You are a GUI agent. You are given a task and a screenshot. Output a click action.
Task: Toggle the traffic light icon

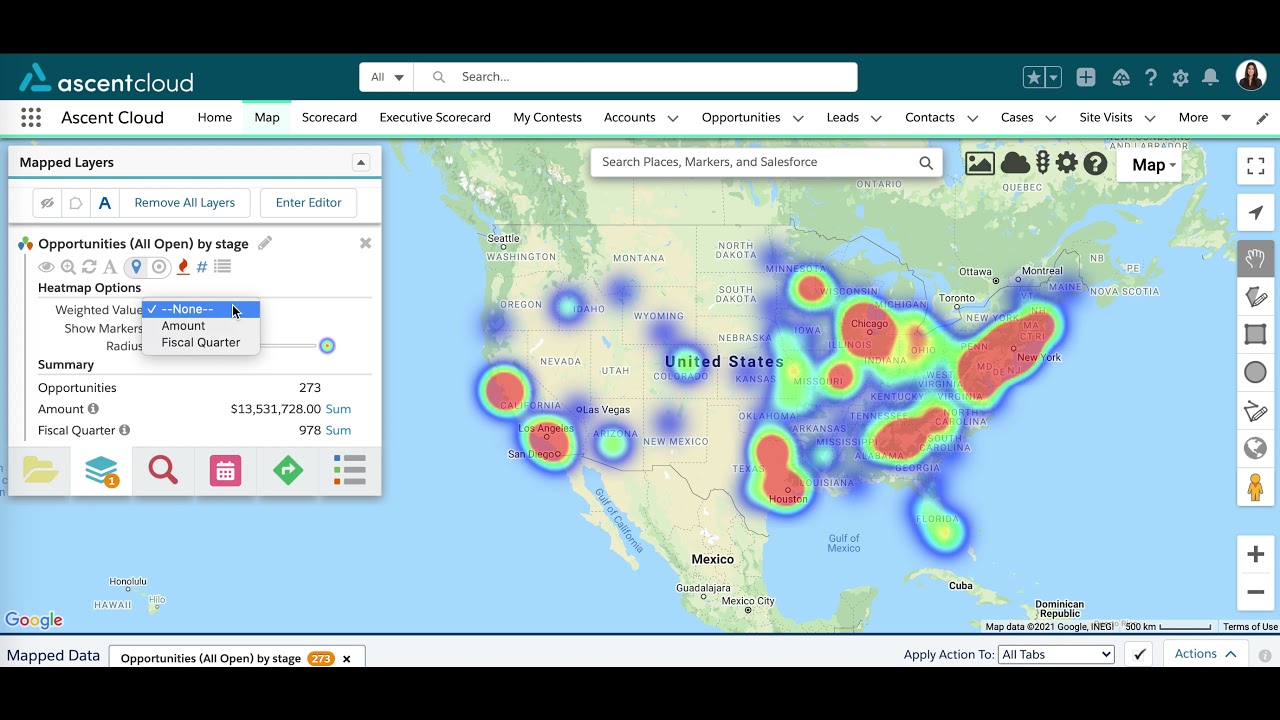[x=1043, y=163]
